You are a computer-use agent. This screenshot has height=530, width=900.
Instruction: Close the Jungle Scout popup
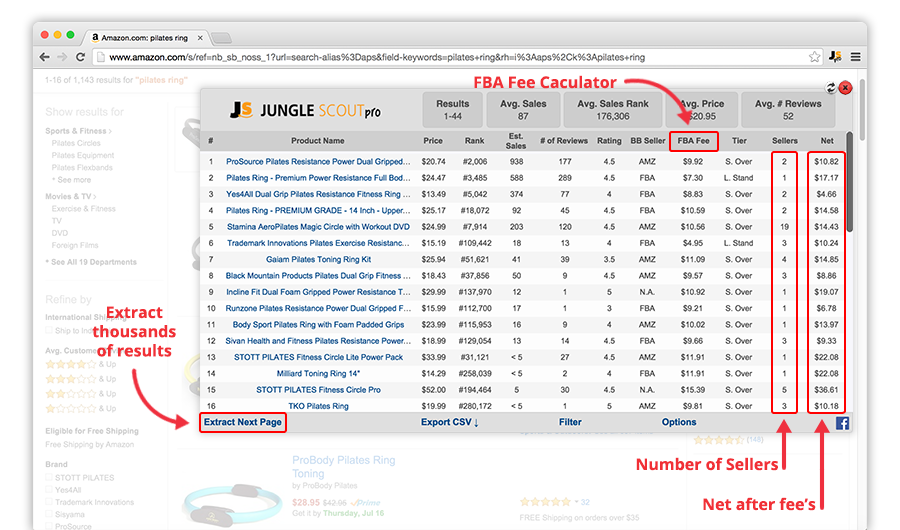(x=845, y=87)
